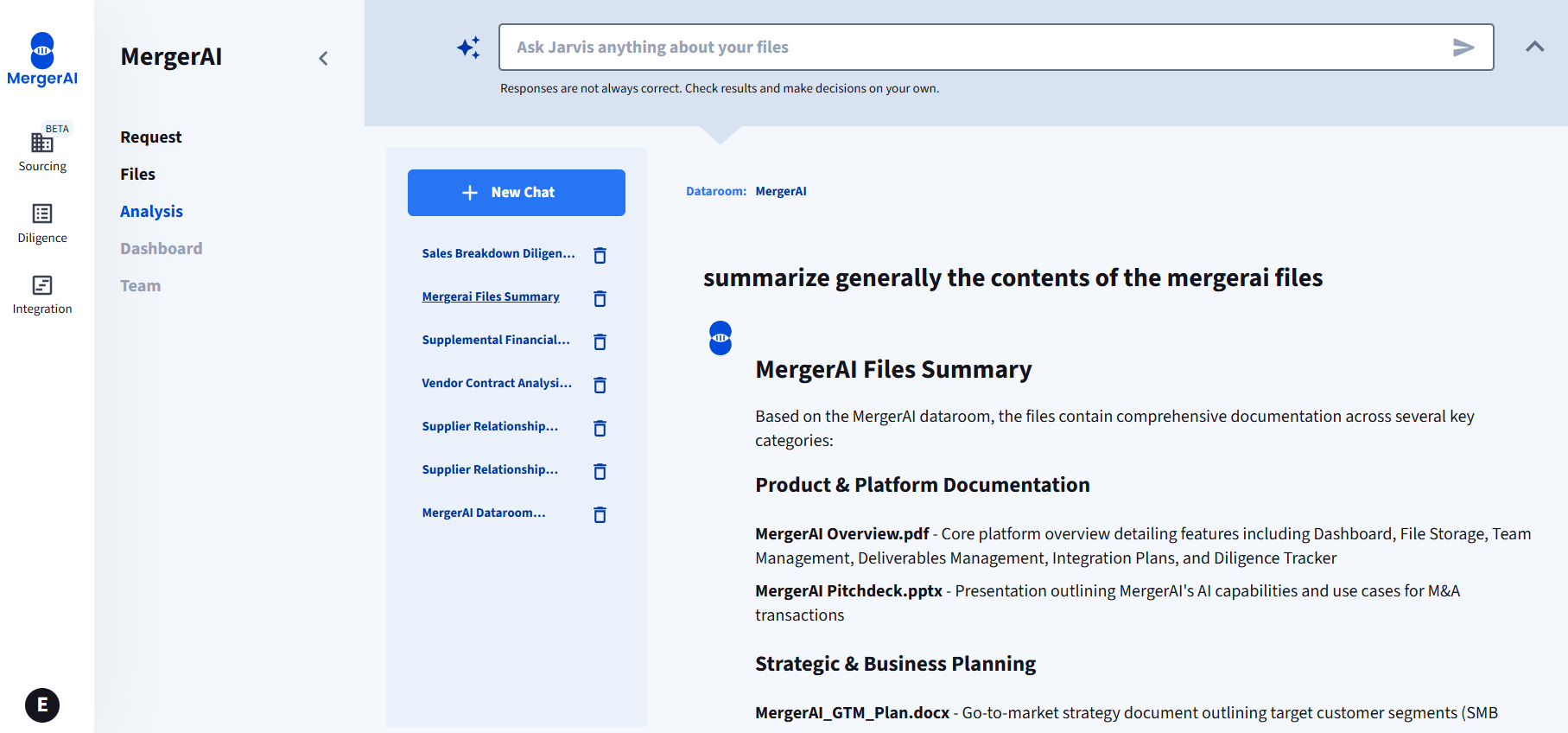Send the Jarvis query
The image size is (1568, 733).
pyautogui.click(x=1463, y=48)
